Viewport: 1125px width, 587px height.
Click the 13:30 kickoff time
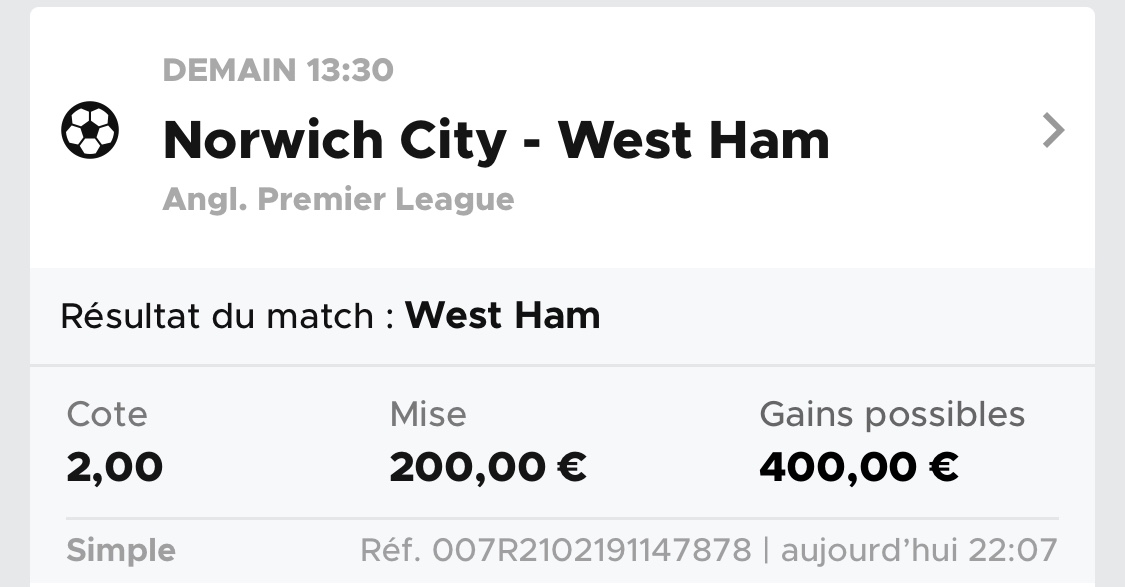[356, 70]
